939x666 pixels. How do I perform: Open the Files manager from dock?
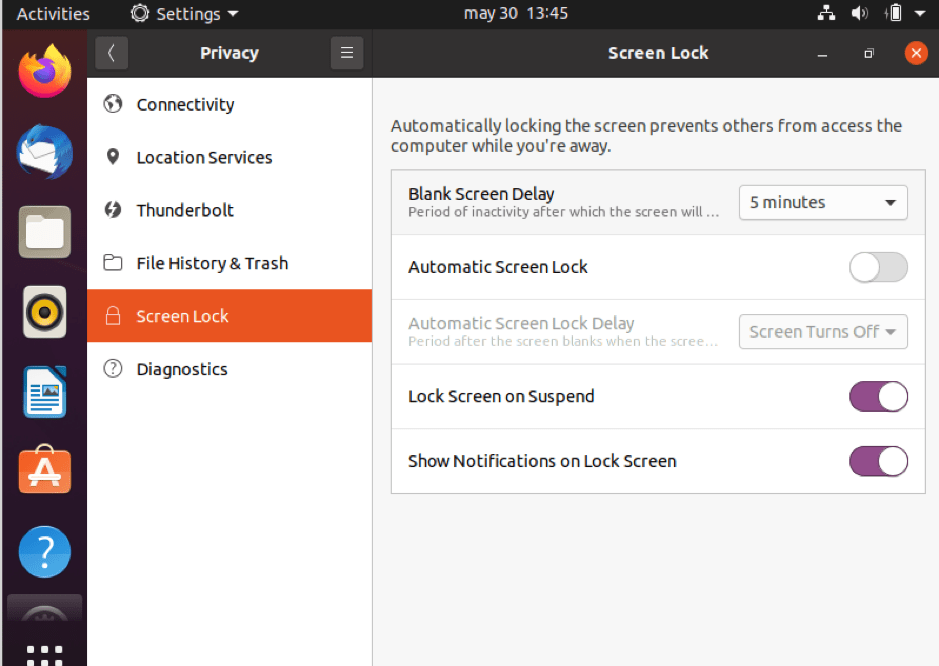click(x=44, y=232)
